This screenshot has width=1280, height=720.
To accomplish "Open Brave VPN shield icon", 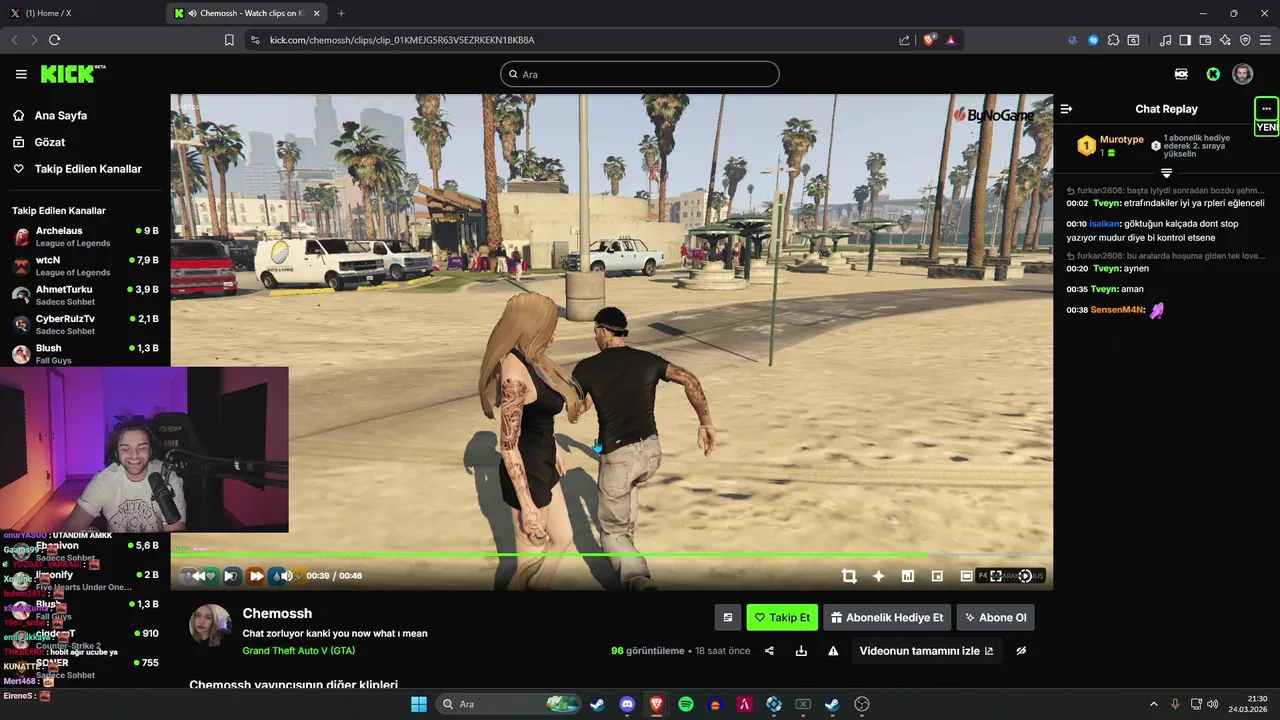I will [x=1245, y=40].
